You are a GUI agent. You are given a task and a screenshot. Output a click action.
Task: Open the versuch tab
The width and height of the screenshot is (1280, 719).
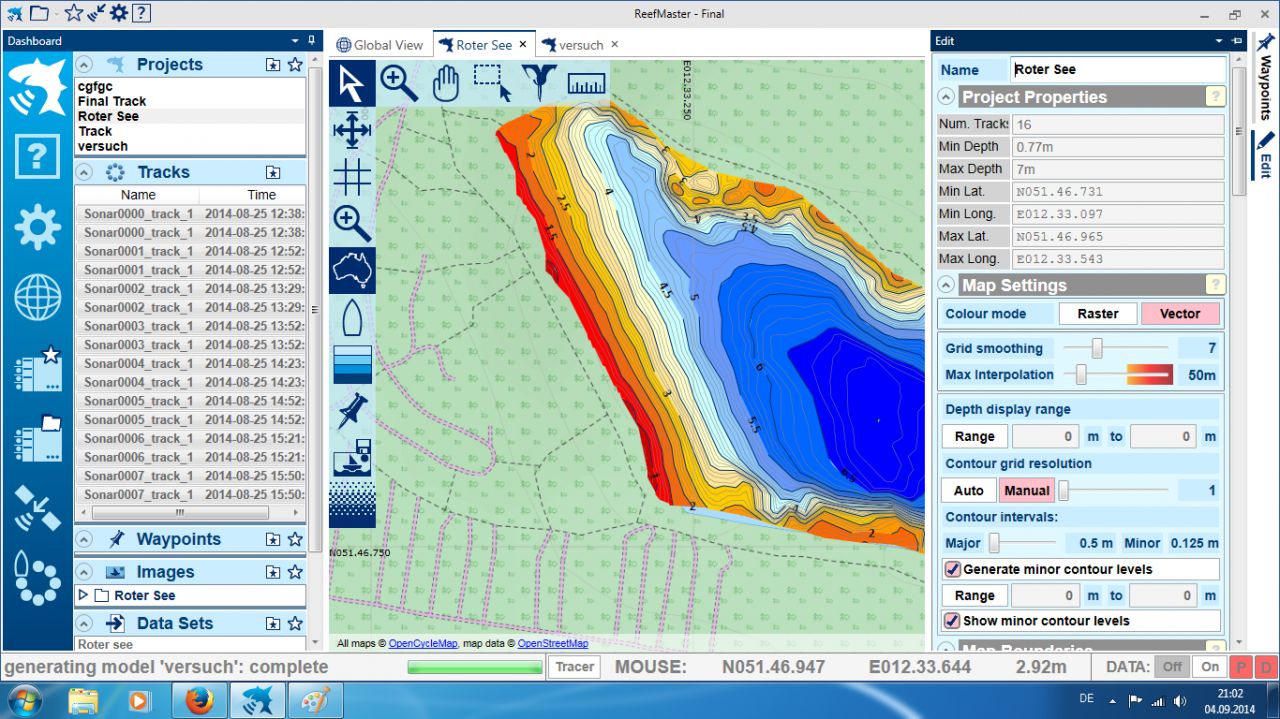(580, 45)
